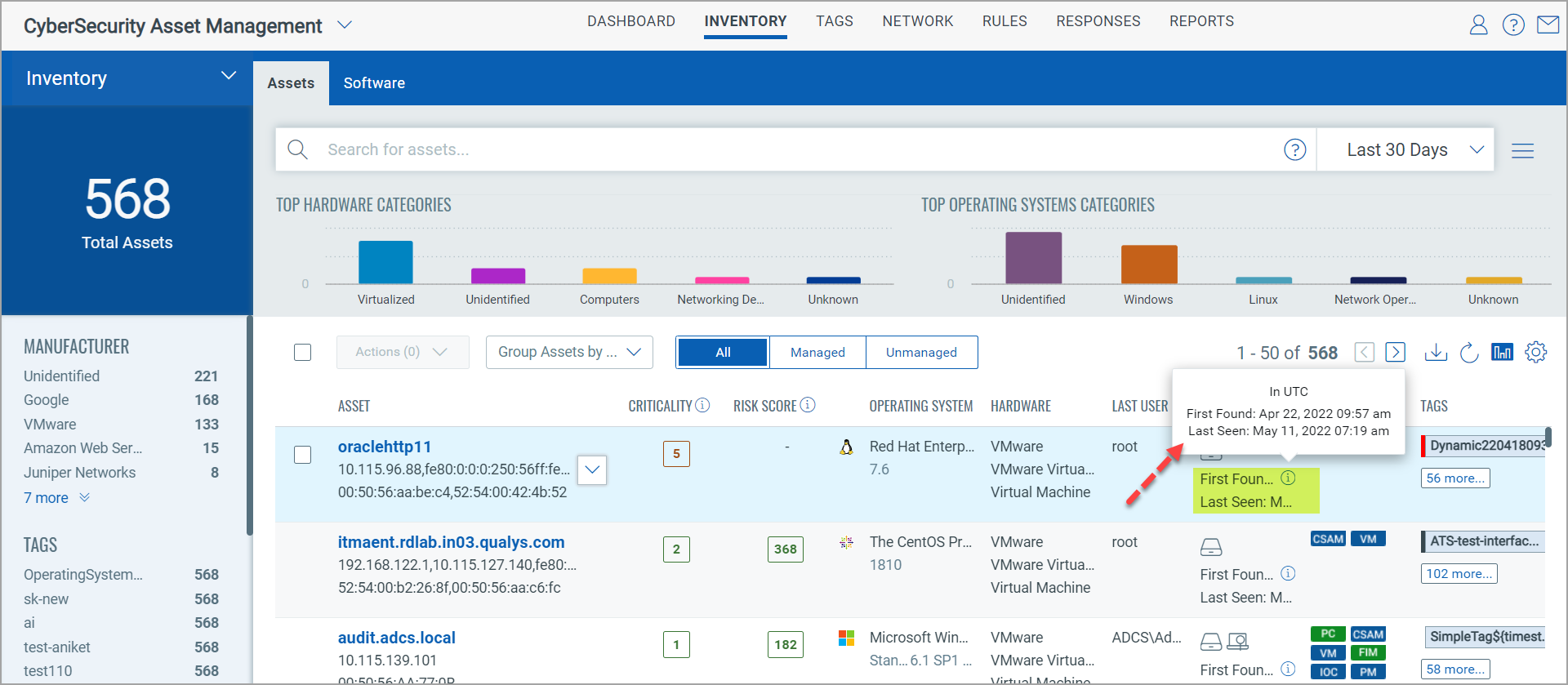Click criticality score 5 for oraclehttp11

pyautogui.click(x=676, y=453)
